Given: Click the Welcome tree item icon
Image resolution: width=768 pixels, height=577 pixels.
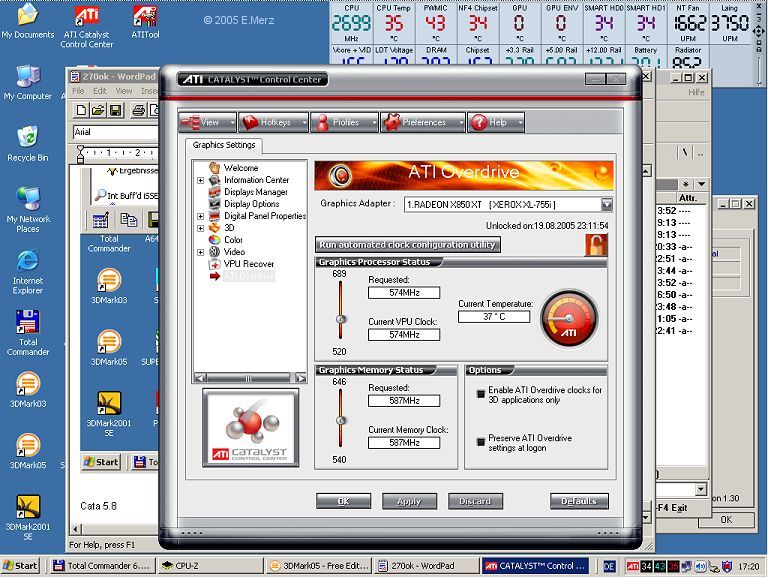Looking at the screenshot, I should 215,168.
